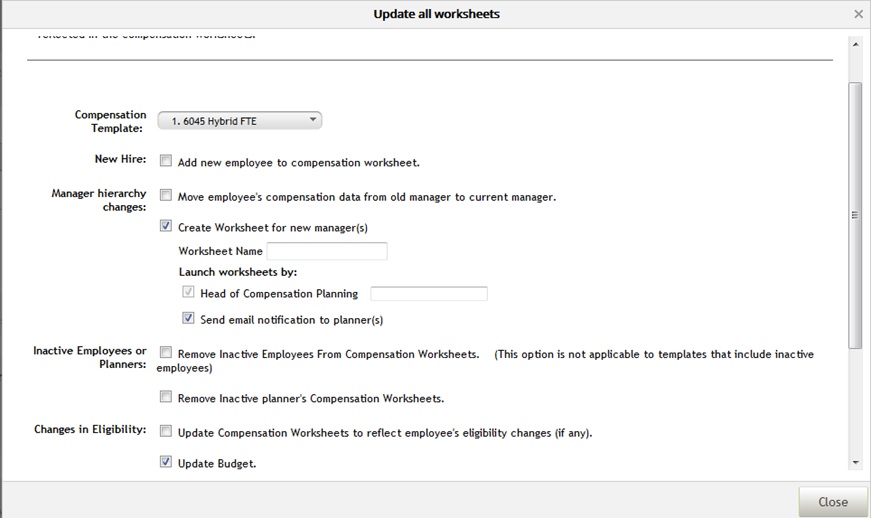Image resolution: width=871 pixels, height=518 pixels.
Task: Open the Compensation Template dropdown
Action: point(239,120)
